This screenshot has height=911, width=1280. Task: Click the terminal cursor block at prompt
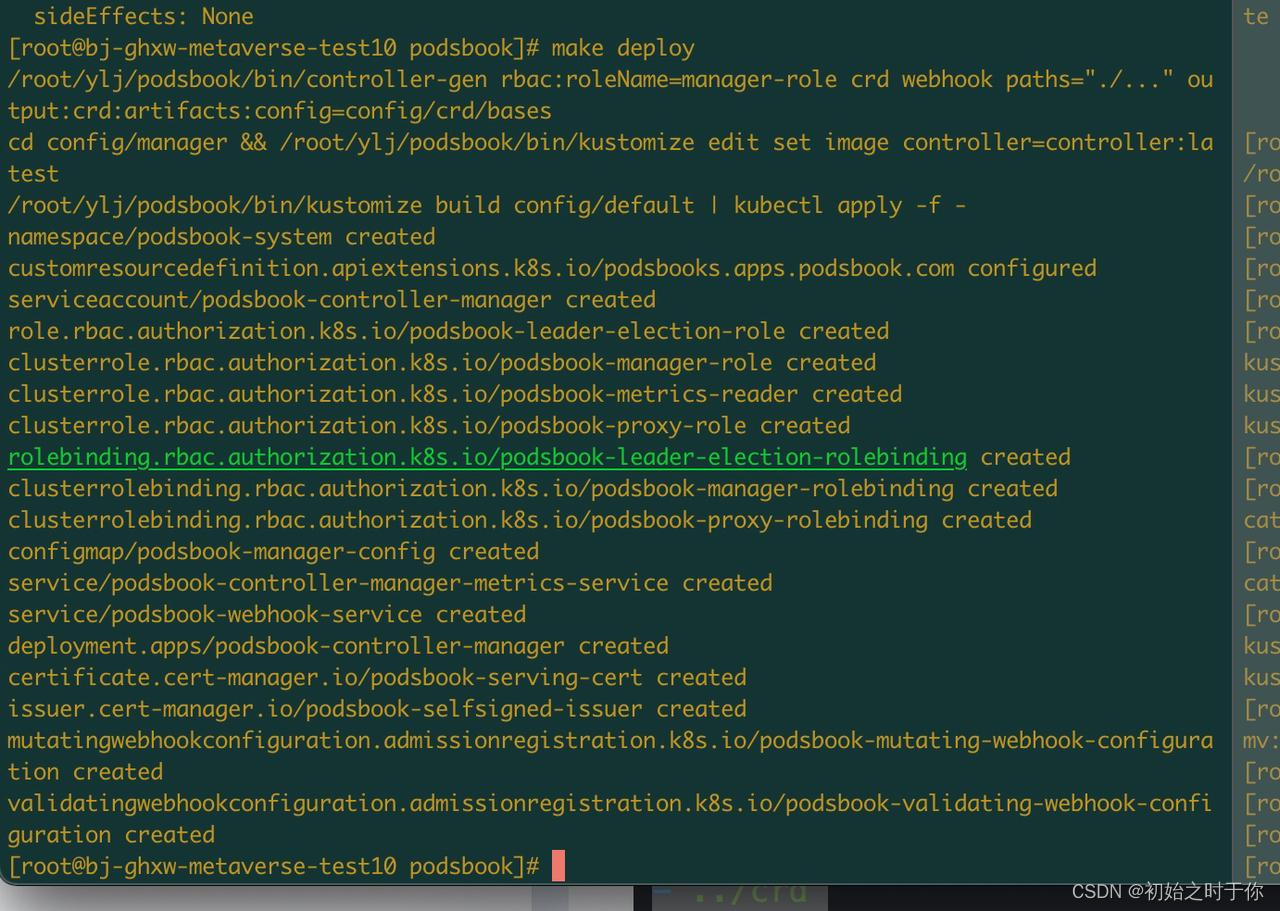[558, 866]
